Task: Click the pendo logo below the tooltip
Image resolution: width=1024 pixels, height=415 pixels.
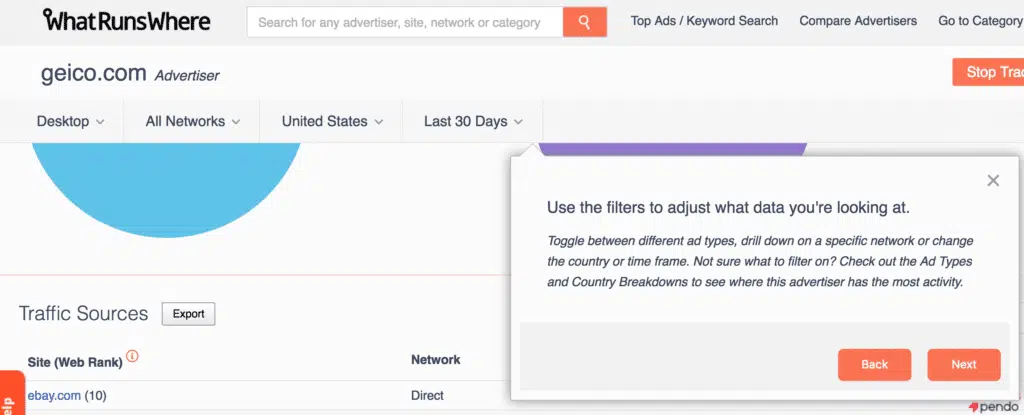Action: tap(993, 407)
